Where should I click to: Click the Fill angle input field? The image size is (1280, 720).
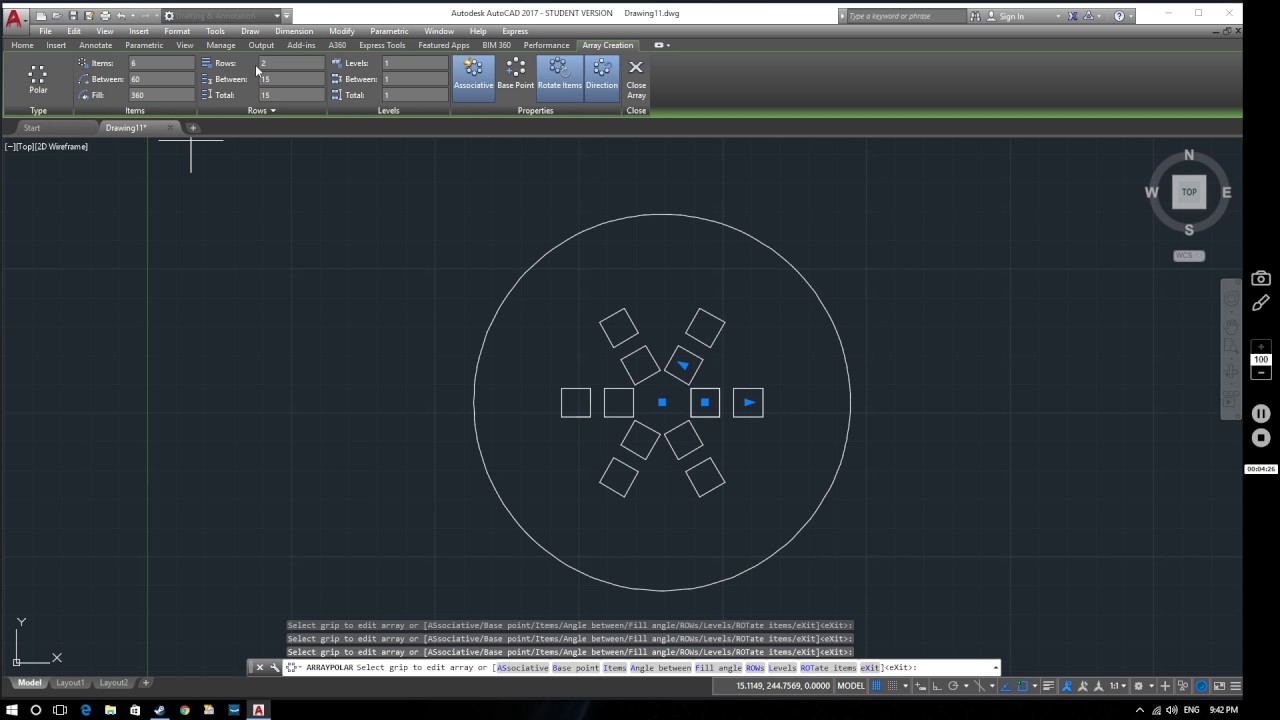pos(160,95)
